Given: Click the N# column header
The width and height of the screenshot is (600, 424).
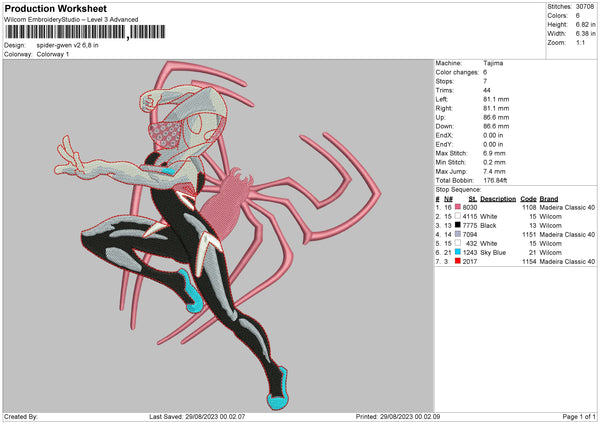Looking at the screenshot, I should (448, 199).
